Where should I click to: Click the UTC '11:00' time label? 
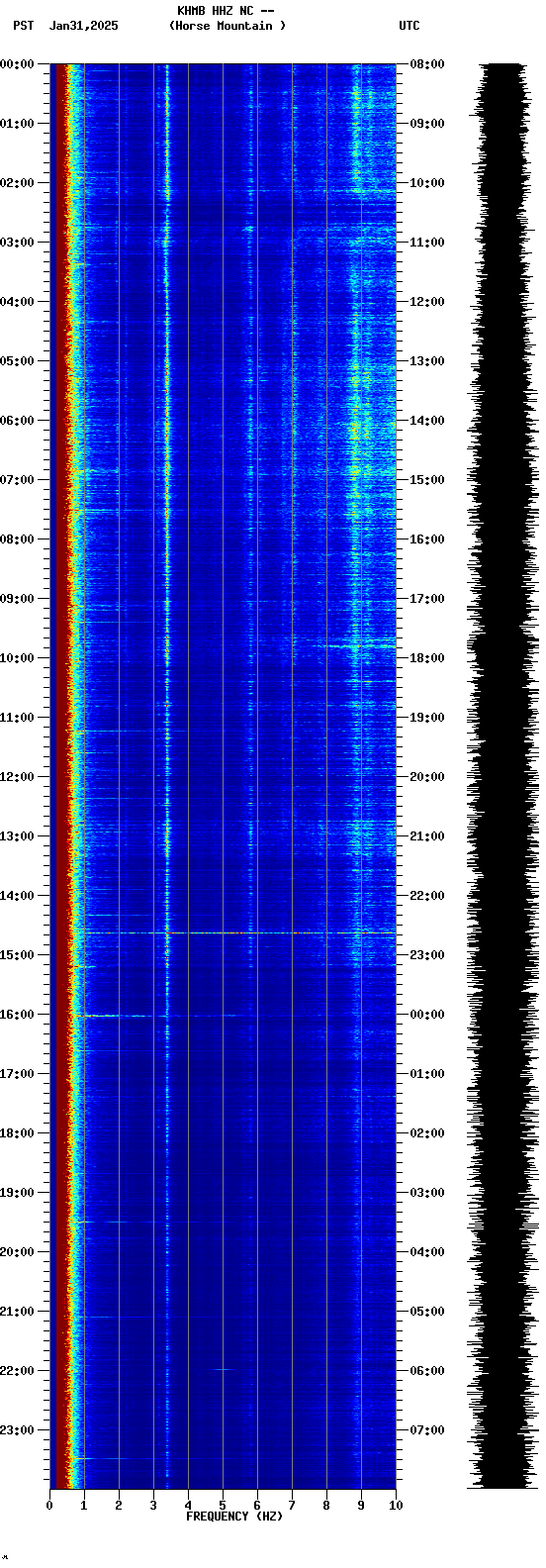427,243
